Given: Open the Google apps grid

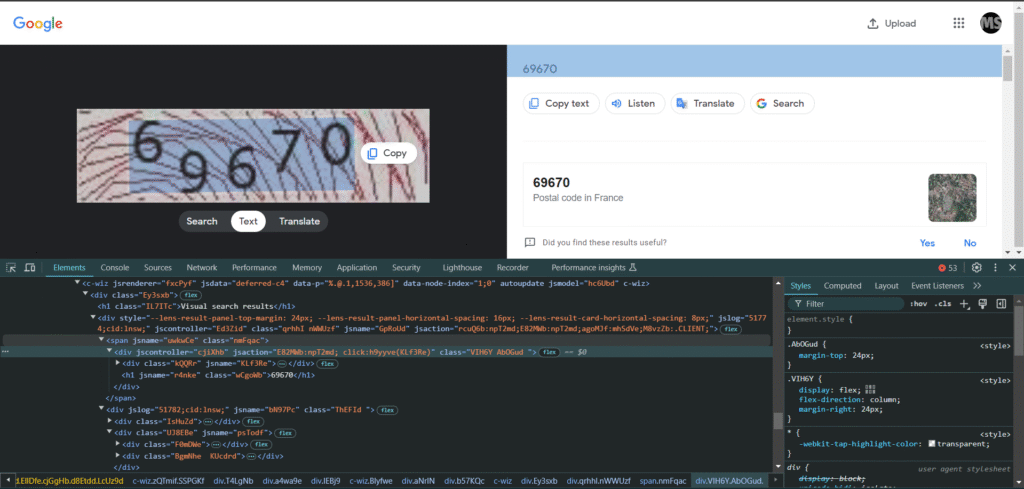Looking at the screenshot, I should pos(958,23).
